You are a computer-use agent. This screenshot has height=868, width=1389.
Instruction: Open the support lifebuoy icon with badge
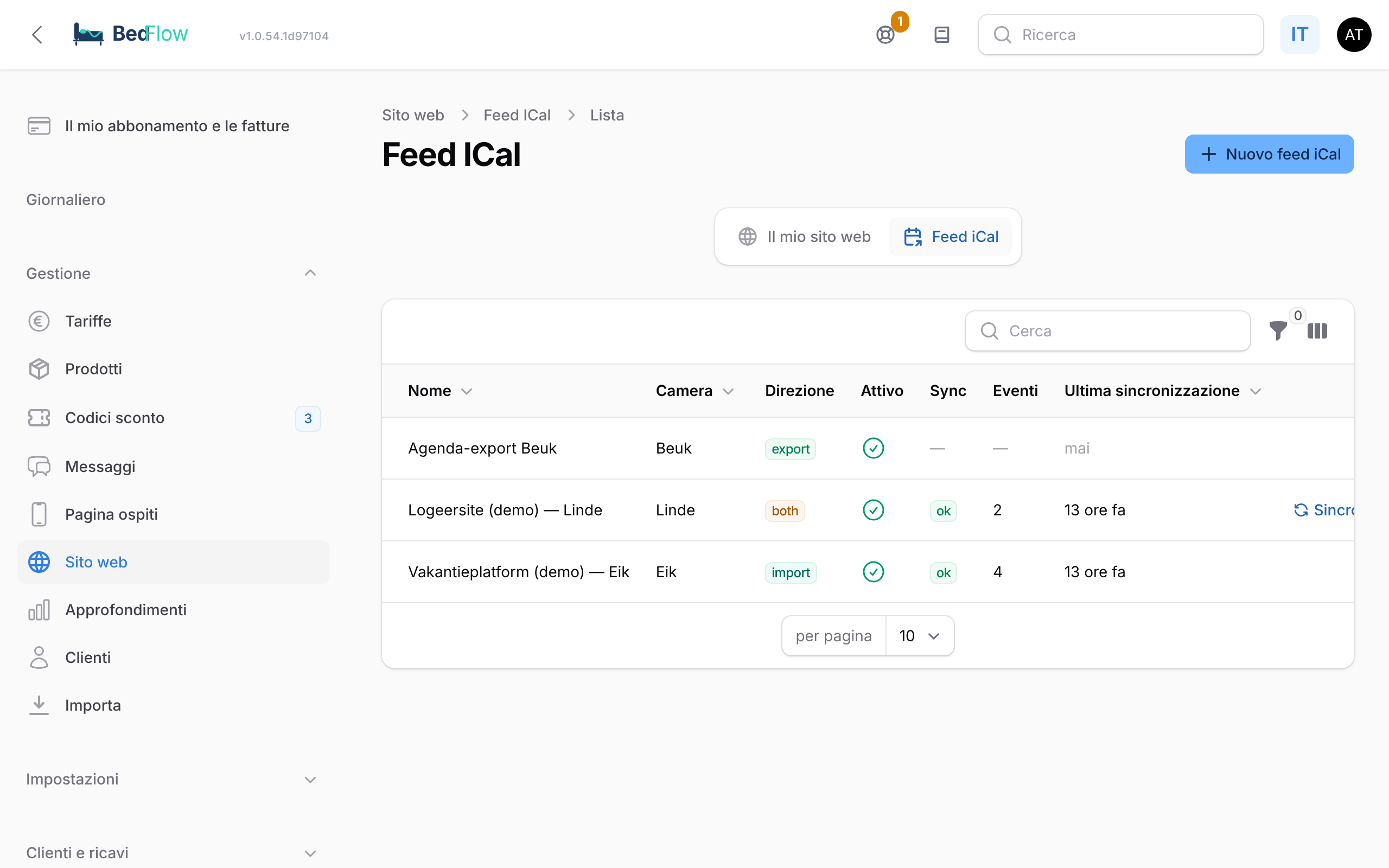(885, 35)
